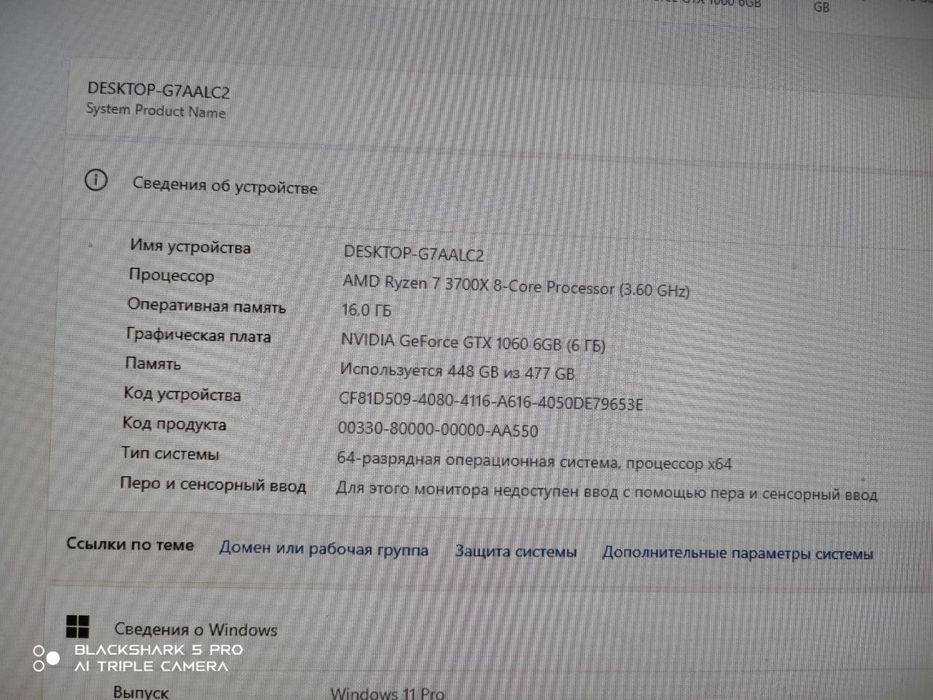933x700 pixels.
Task: Select the NVIDIA GeForce GTX 1060 6GB value
Action: [x=473, y=343]
